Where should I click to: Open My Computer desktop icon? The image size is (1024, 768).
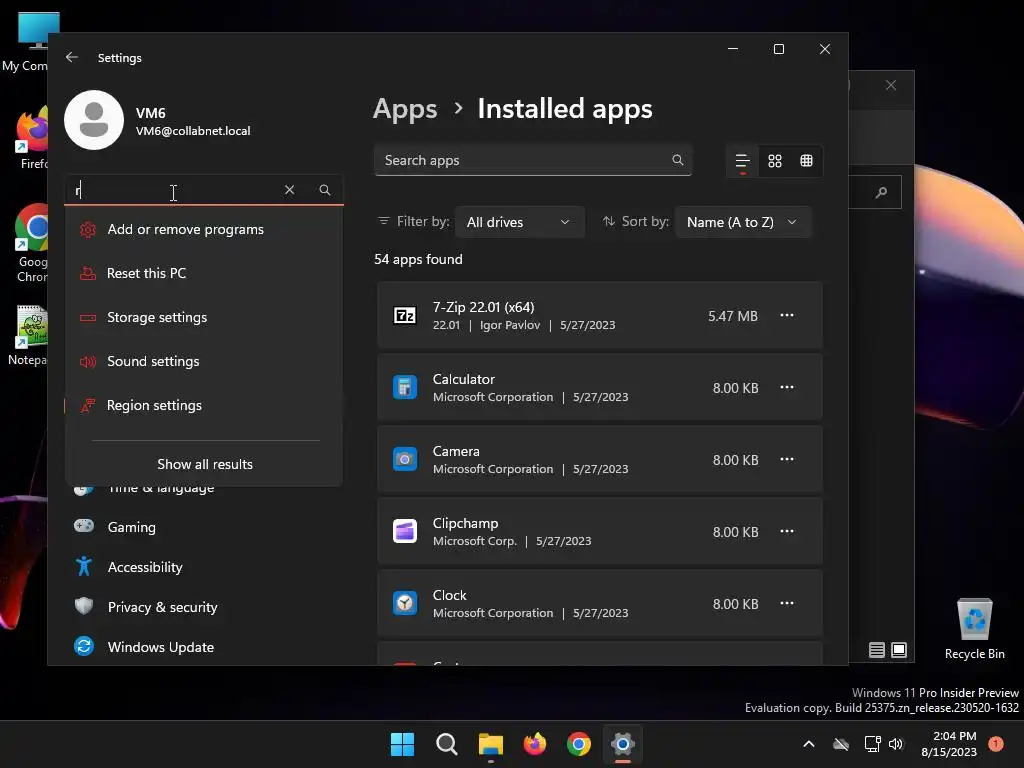tap(26, 42)
